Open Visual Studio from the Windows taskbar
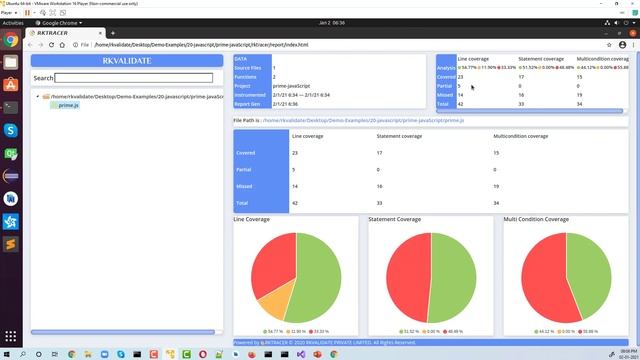Image resolution: width=640 pixels, height=360 pixels. pos(301,354)
